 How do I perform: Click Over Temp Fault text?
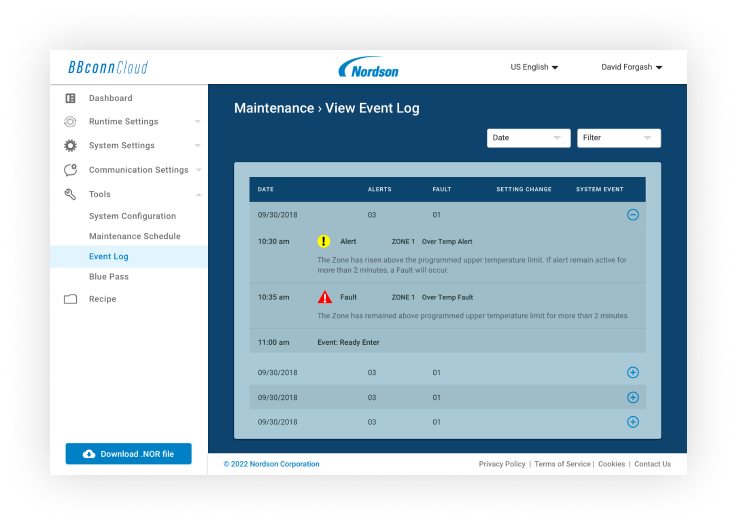[447, 298]
